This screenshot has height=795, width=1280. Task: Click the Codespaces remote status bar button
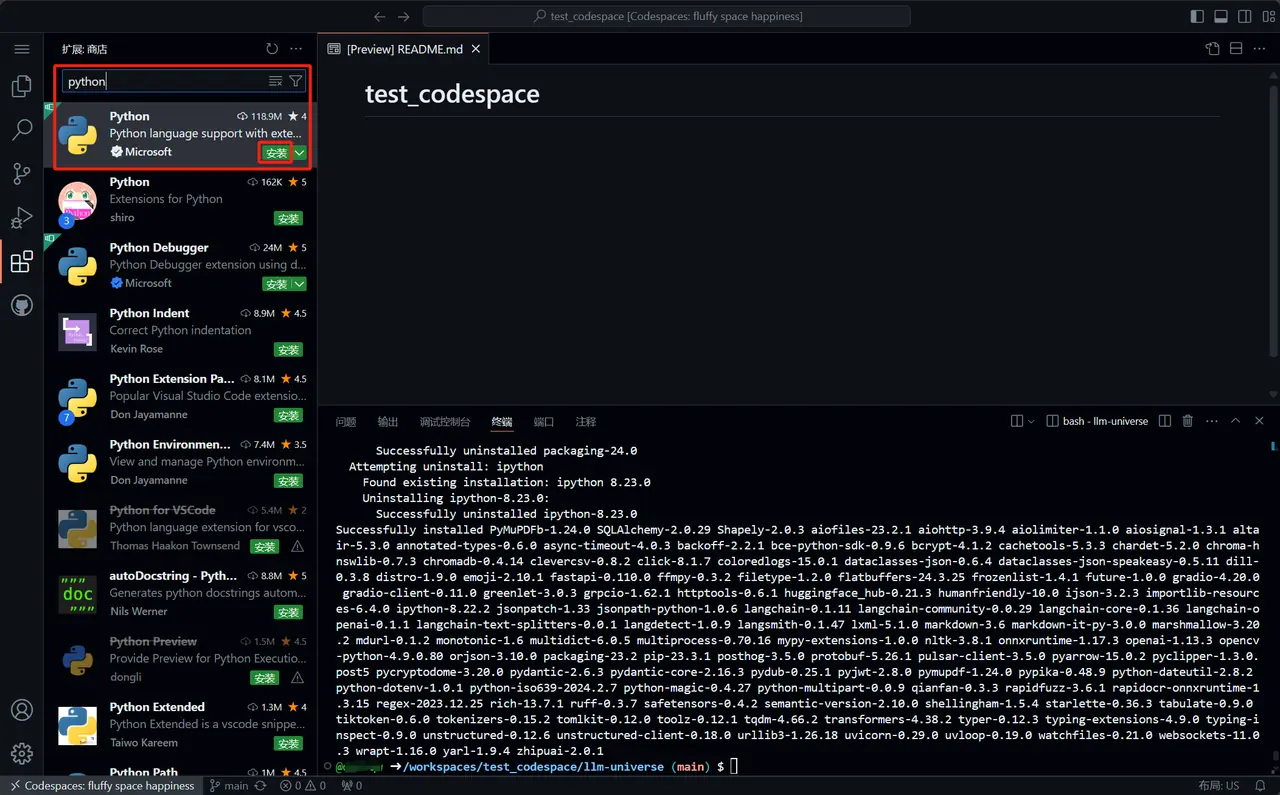pos(100,786)
